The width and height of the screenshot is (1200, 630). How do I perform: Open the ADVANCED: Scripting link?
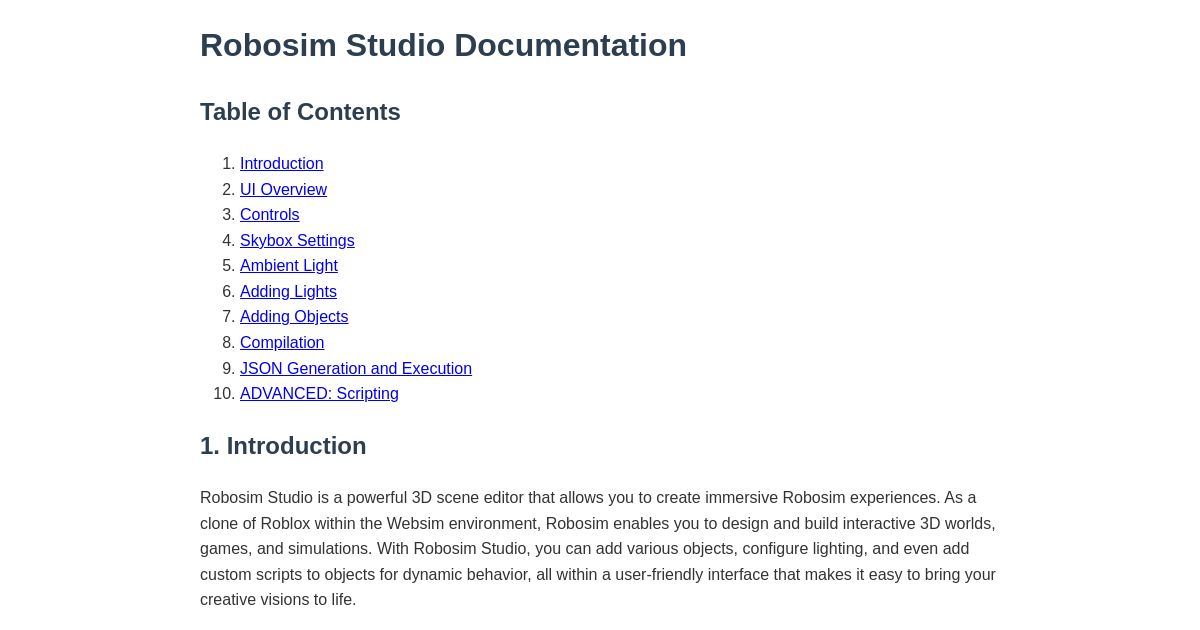click(x=319, y=394)
